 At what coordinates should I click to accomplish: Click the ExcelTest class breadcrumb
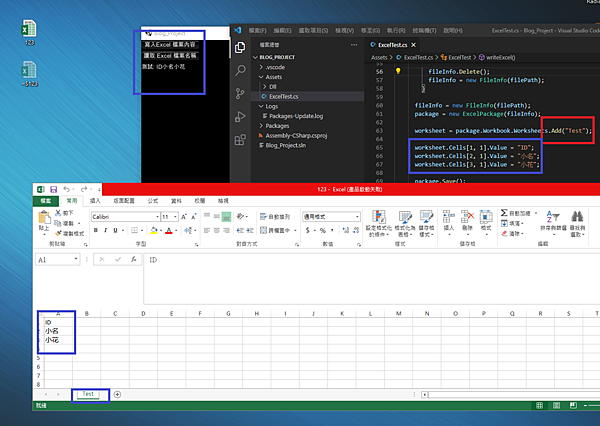tap(456, 57)
